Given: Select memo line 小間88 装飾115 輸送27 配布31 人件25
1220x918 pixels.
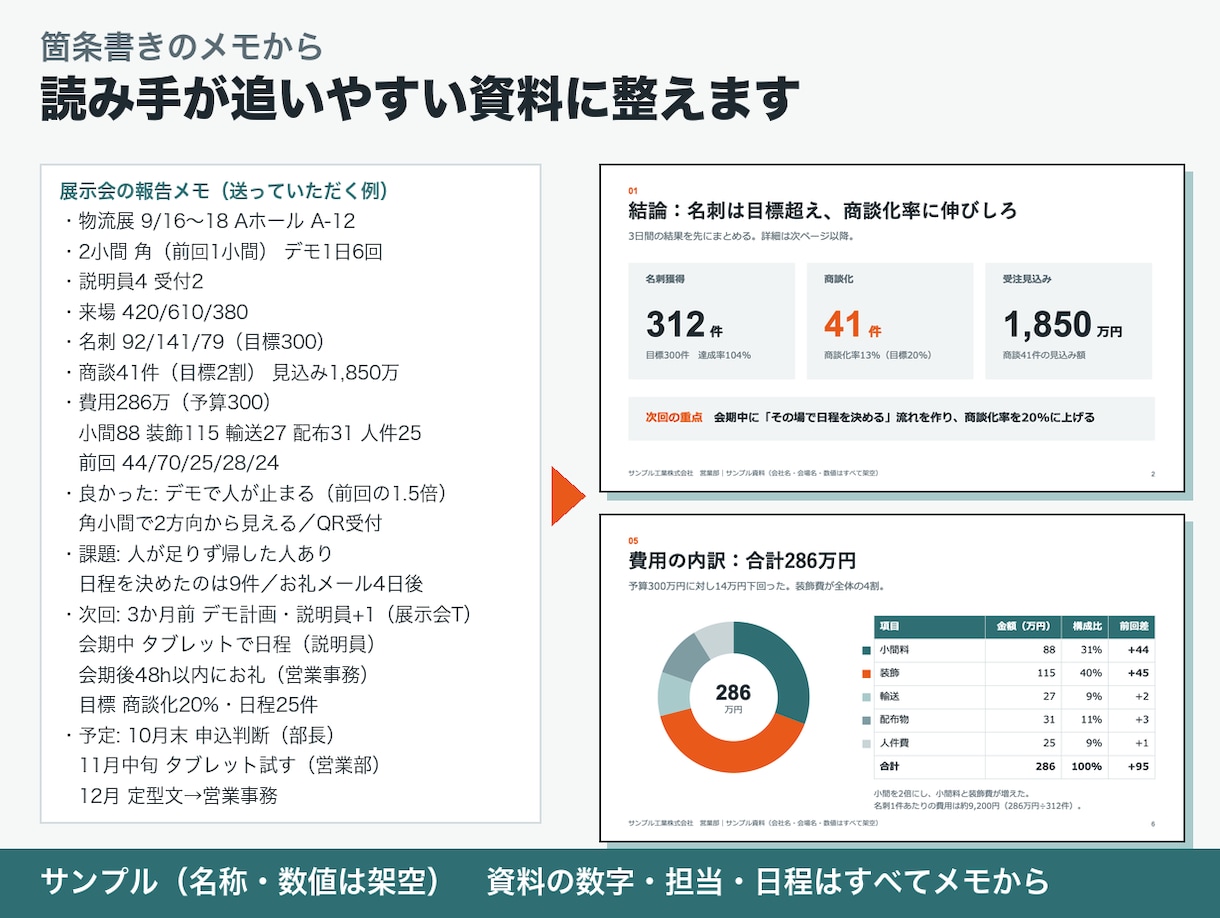Looking at the screenshot, I should (250, 433).
